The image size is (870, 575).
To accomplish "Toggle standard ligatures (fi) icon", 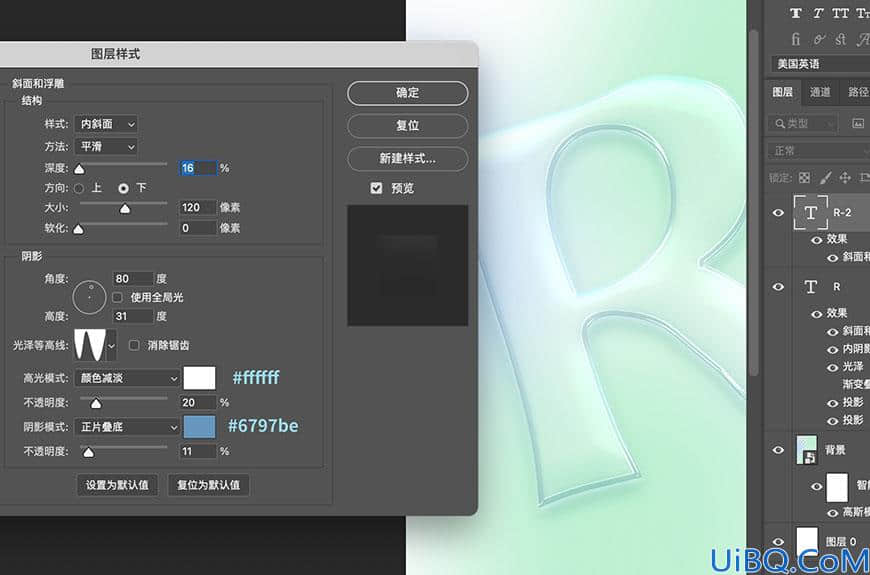I will click(x=796, y=39).
